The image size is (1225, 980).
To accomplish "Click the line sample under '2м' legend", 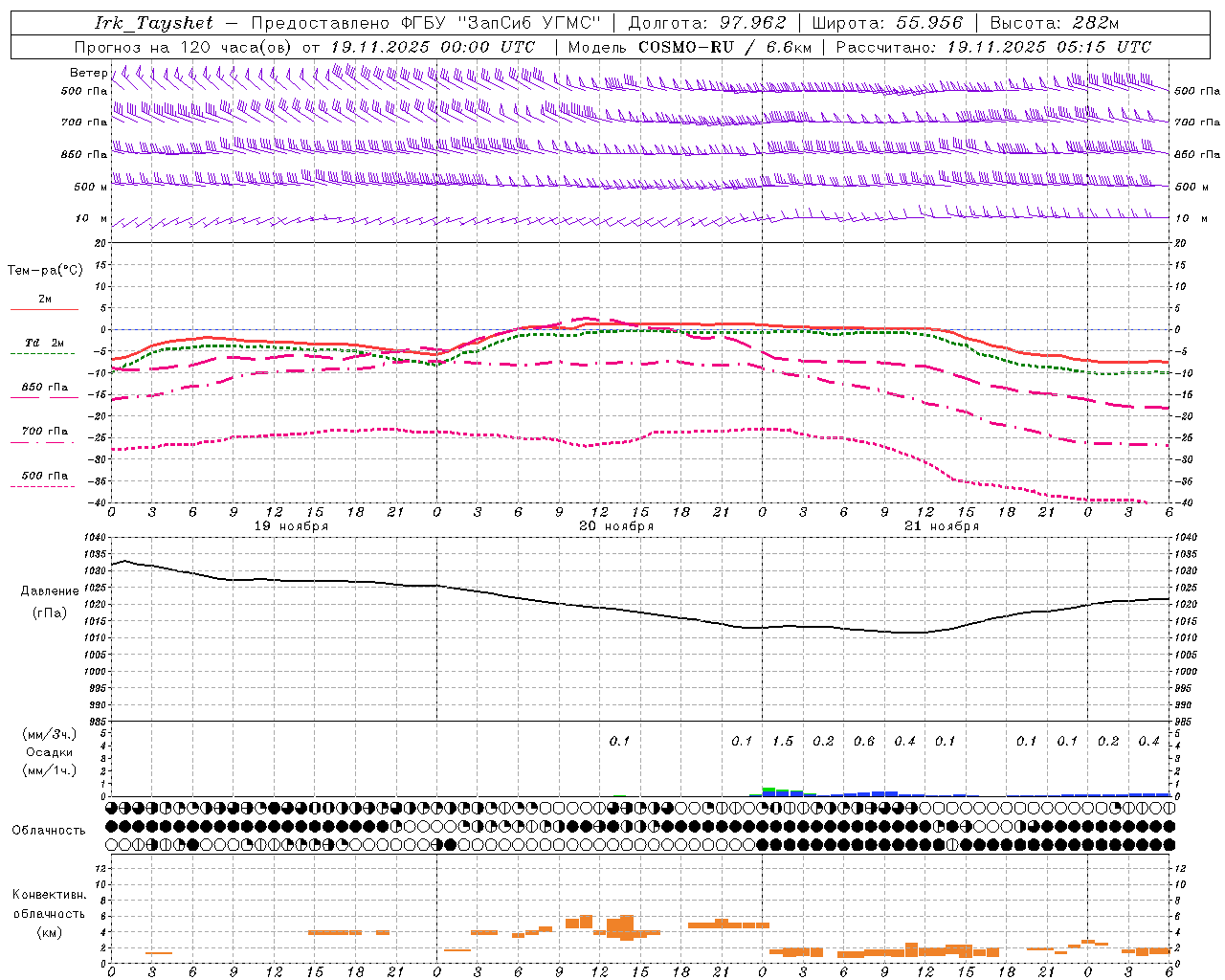I will [x=45, y=309].
